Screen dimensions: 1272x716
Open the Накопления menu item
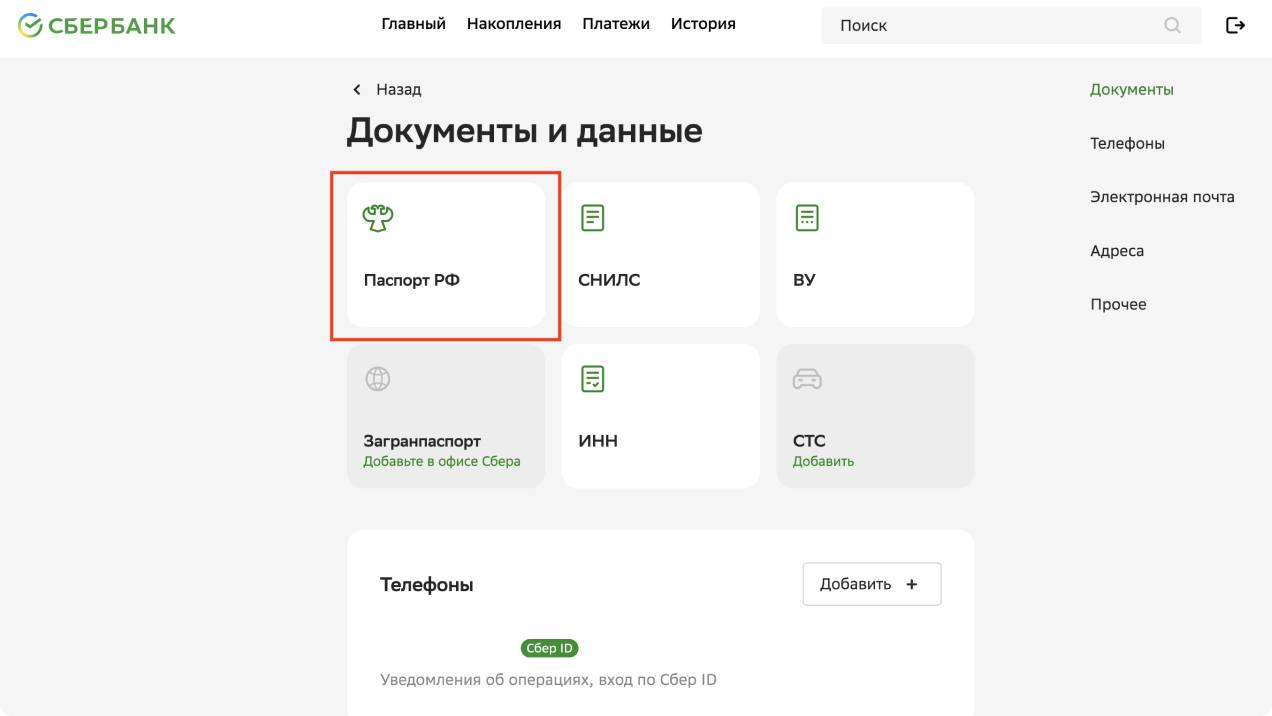tap(514, 24)
